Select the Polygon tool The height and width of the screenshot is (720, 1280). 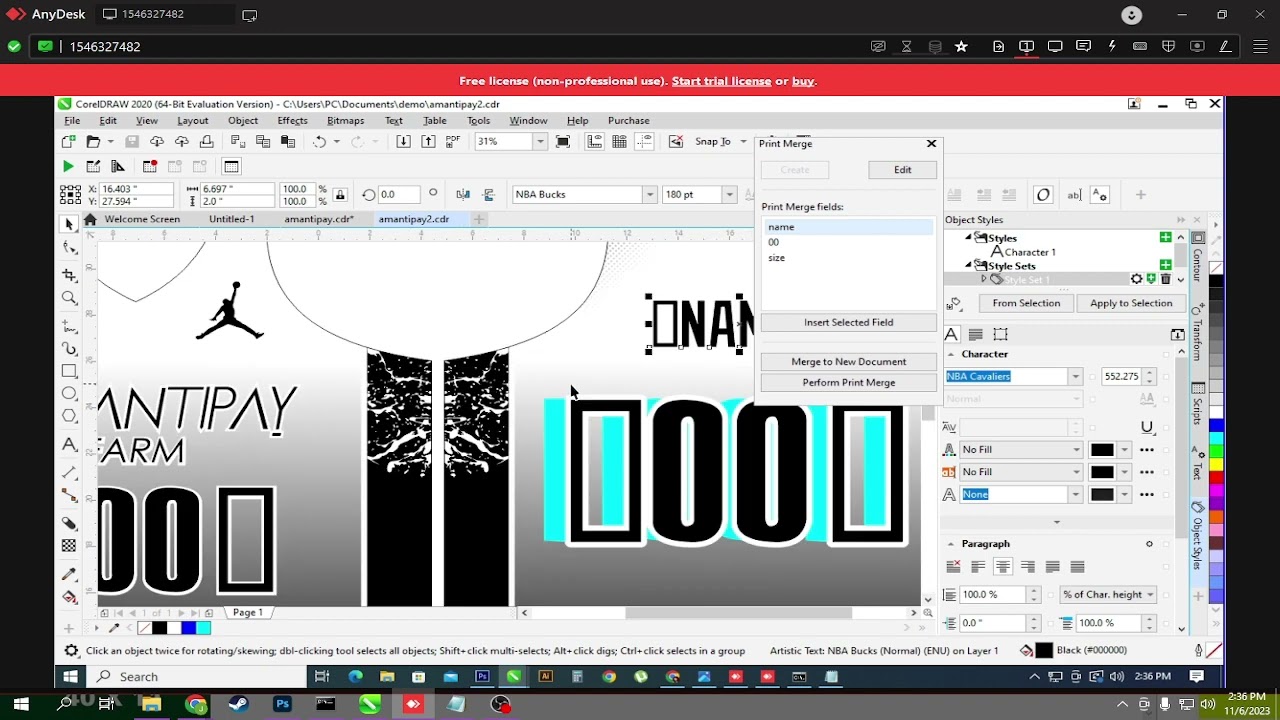(x=69, y=416)
